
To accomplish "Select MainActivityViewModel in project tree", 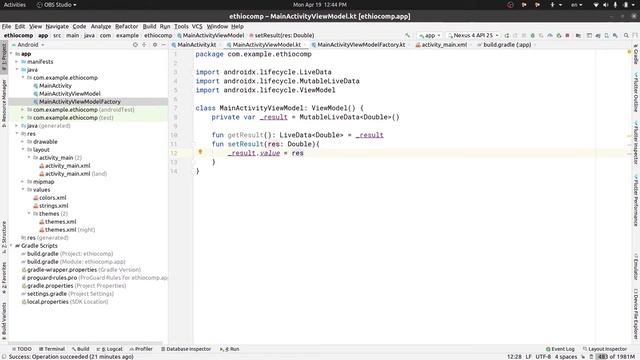I will point(69,93).
